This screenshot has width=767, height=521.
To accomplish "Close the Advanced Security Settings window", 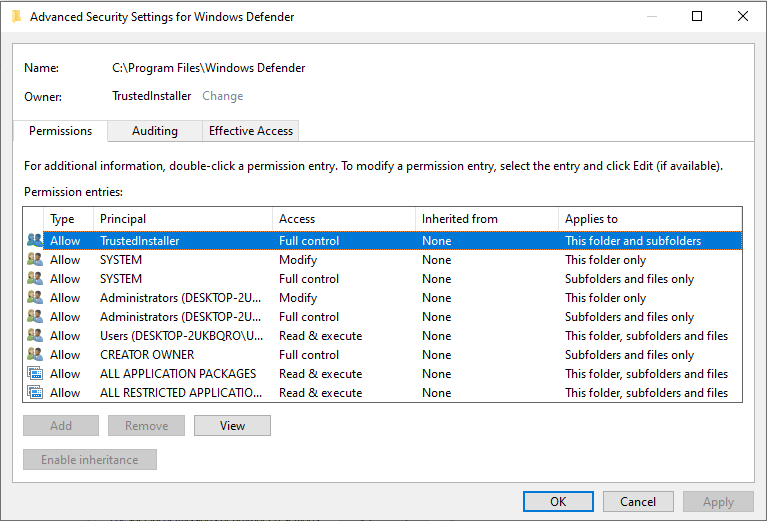I will pos(743,16).
